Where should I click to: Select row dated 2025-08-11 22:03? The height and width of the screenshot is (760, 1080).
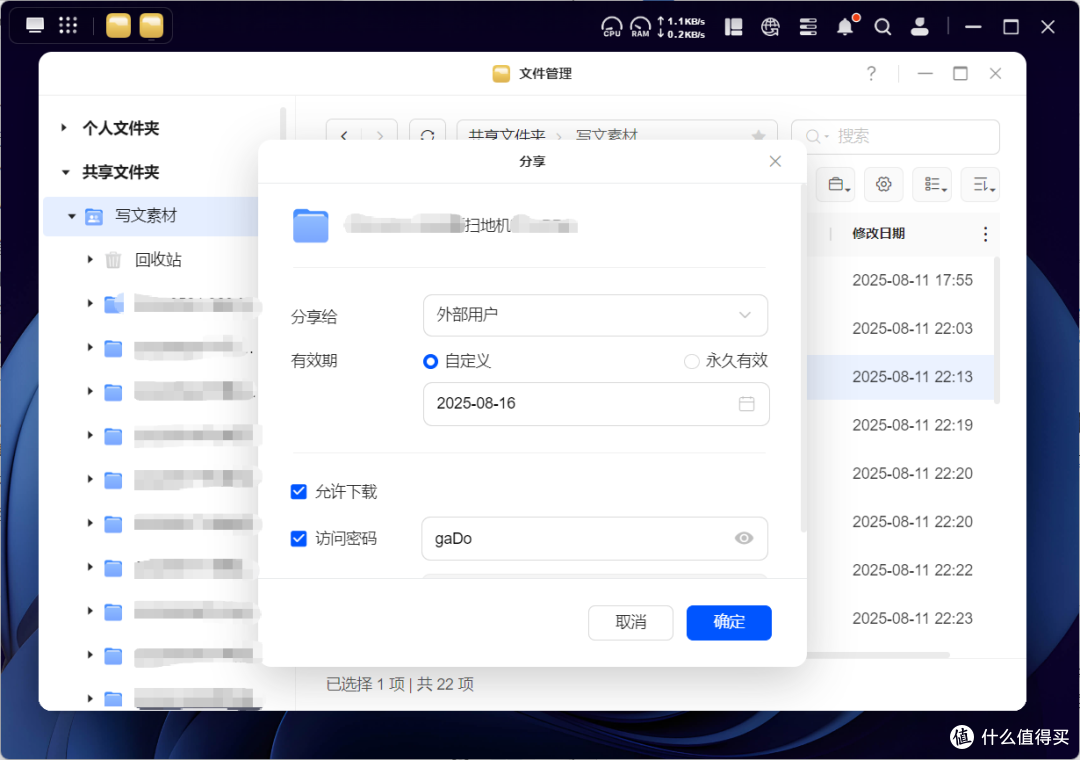click(x=901, y=328)
